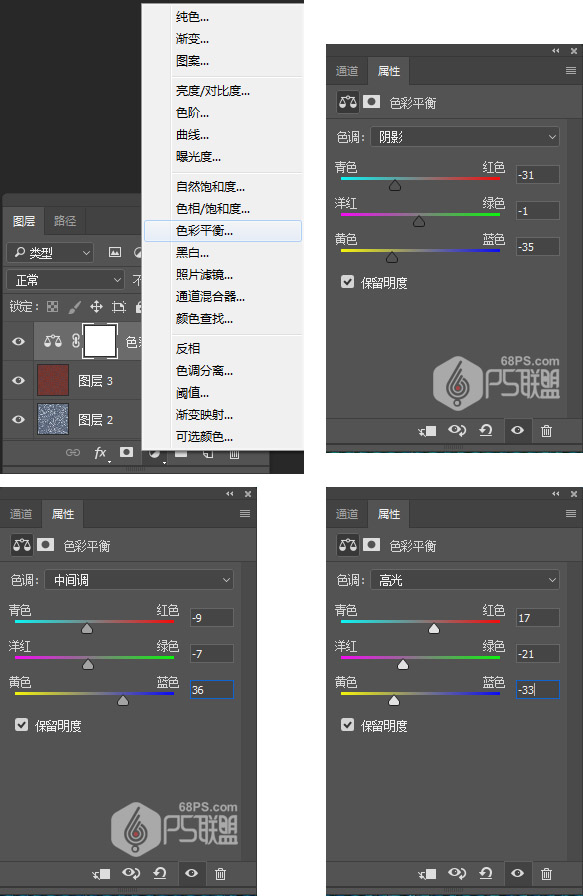Open the 色调 dropdown showing 高光
This screenshot has height=896, width=583.
tap(465, 580)
